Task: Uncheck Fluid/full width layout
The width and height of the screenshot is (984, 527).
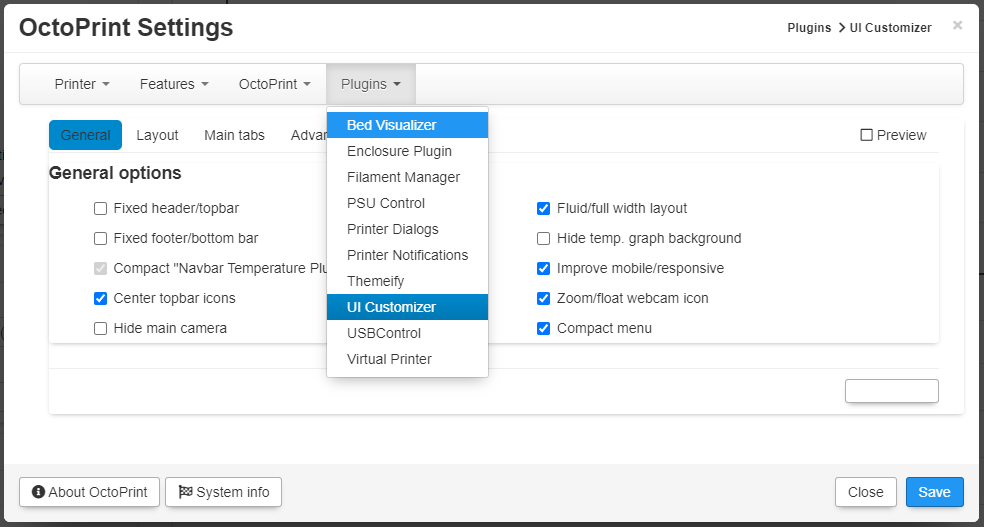Action: coord(543,208)
